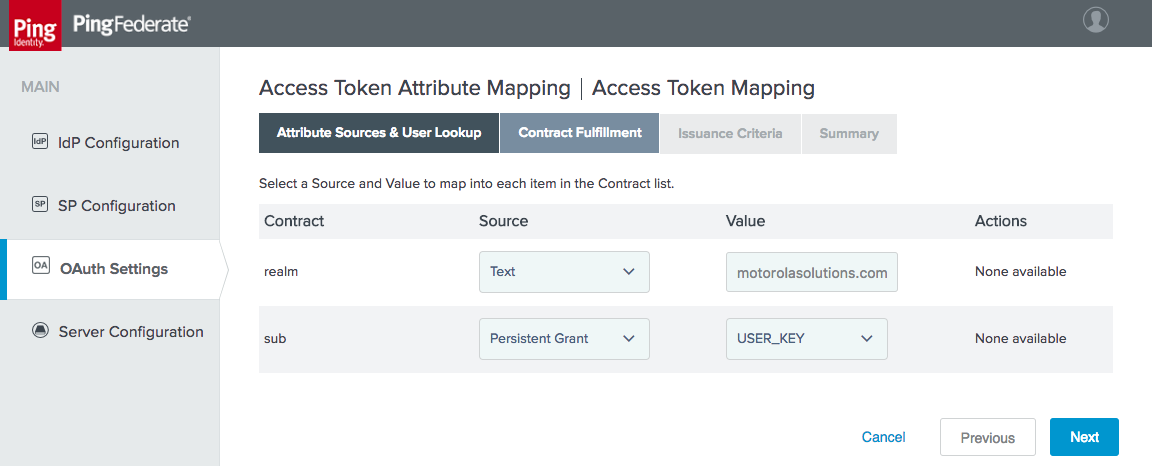
Task: Go back with Previous button
Action: (987, 437)
